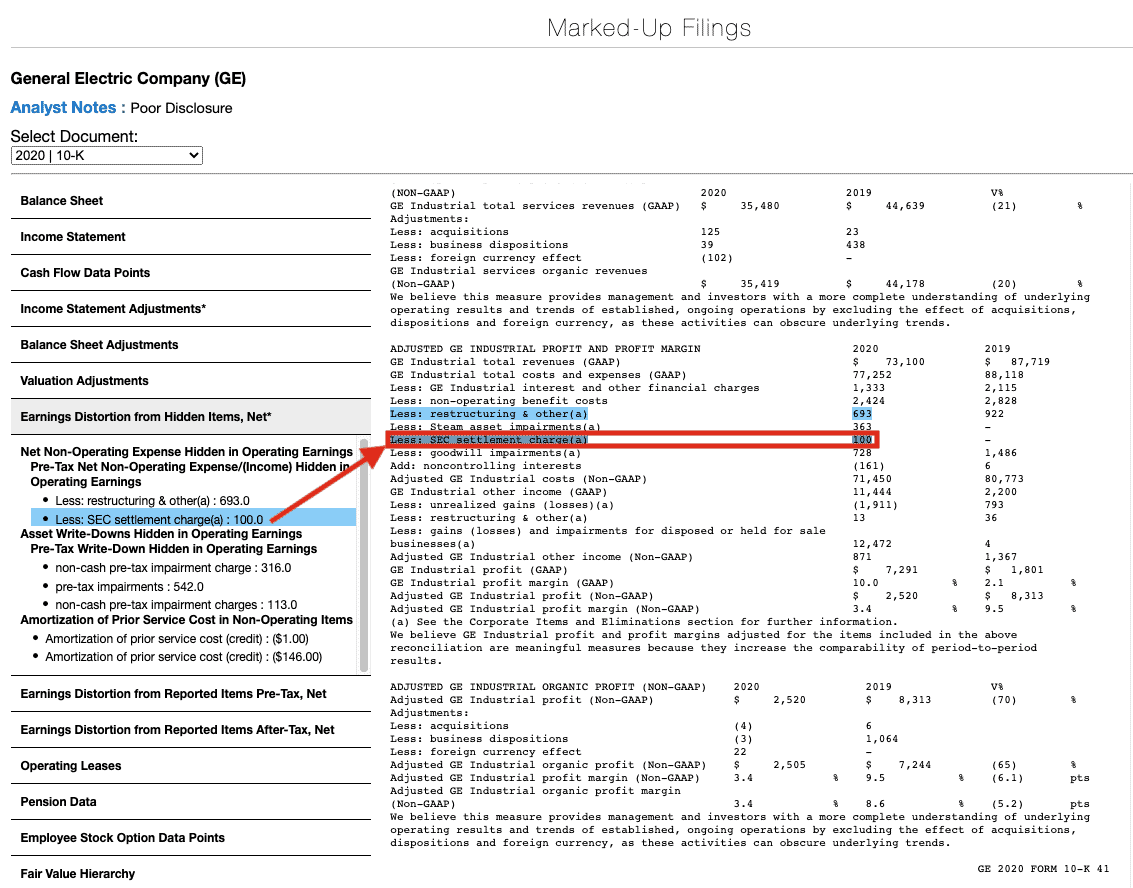The image size is (1133, 888).
Task: Click the Analyst Notes link
Action: 63,108
